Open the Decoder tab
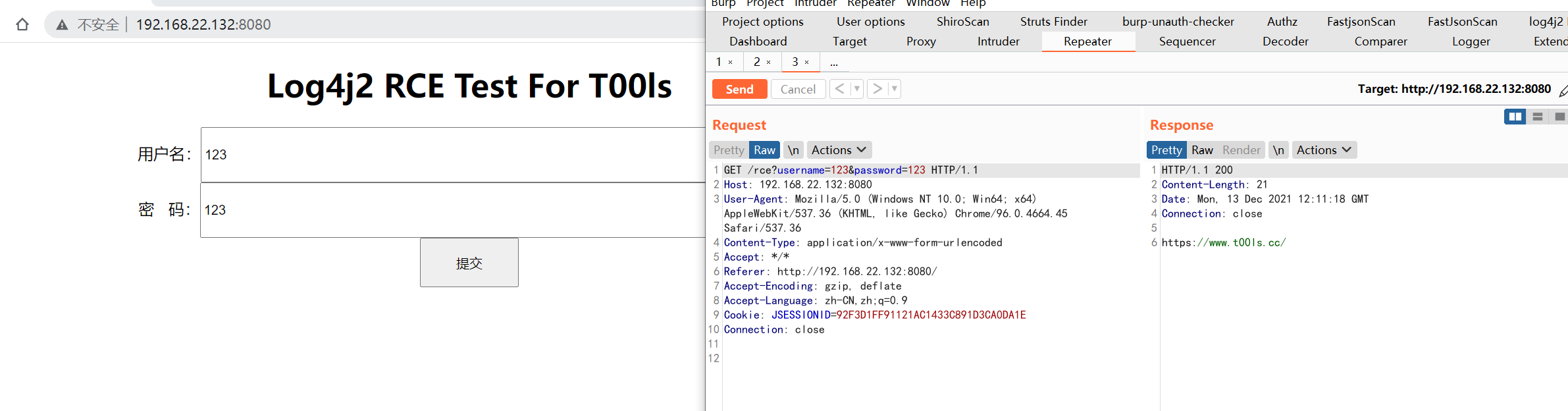Viewport: 1568px width, 411px height. pos(1286,41)
